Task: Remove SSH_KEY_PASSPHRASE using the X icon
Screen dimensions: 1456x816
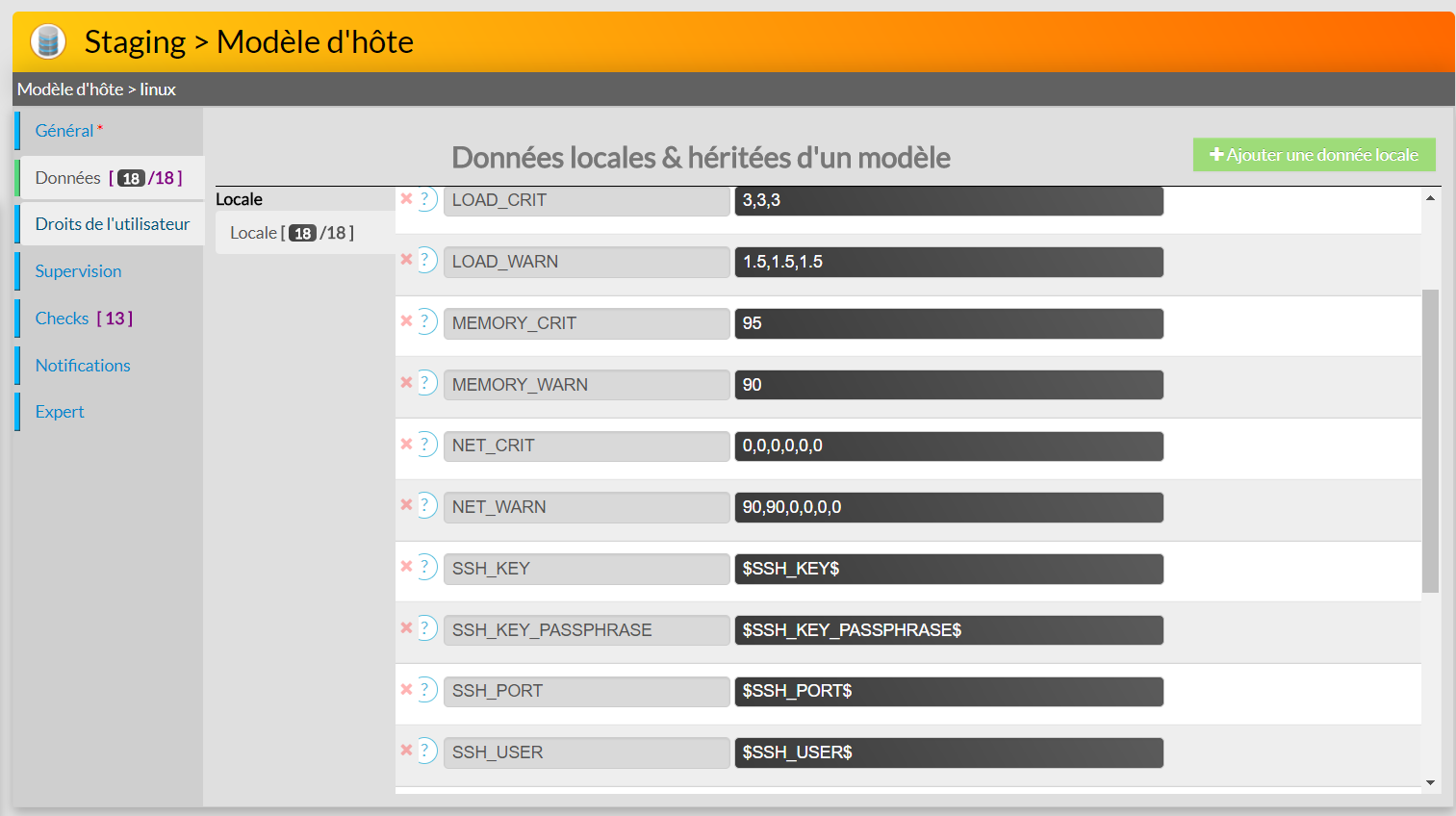Action: coord(406,628)
